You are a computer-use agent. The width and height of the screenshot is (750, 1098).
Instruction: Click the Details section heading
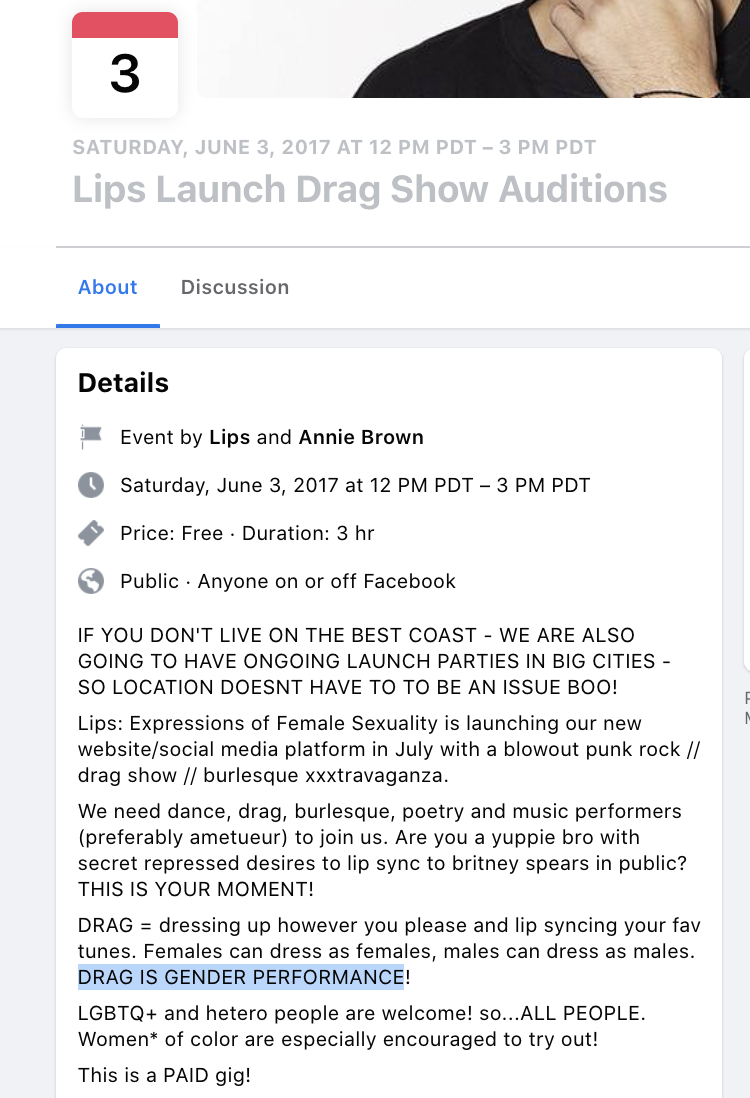tap(123, 383)
